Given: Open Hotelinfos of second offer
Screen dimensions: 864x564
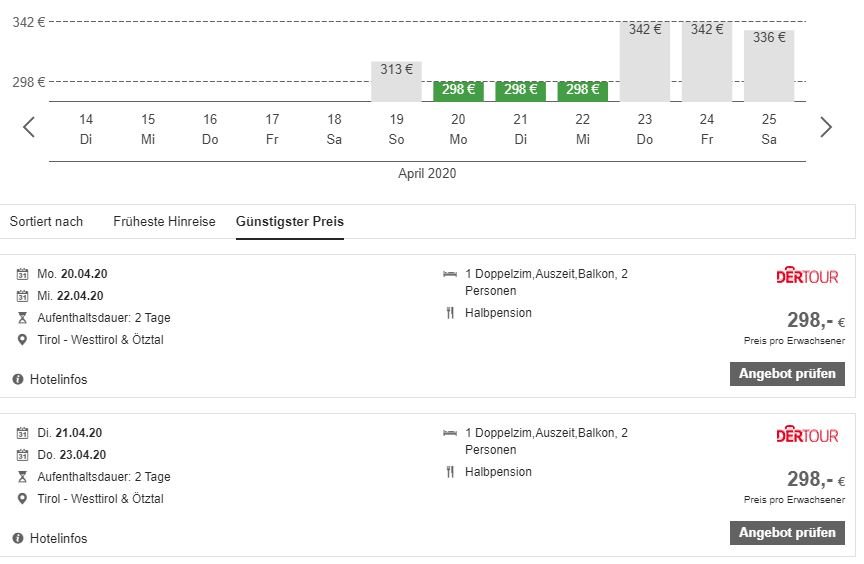Looking at the screenshot, I should click(58, 539).
